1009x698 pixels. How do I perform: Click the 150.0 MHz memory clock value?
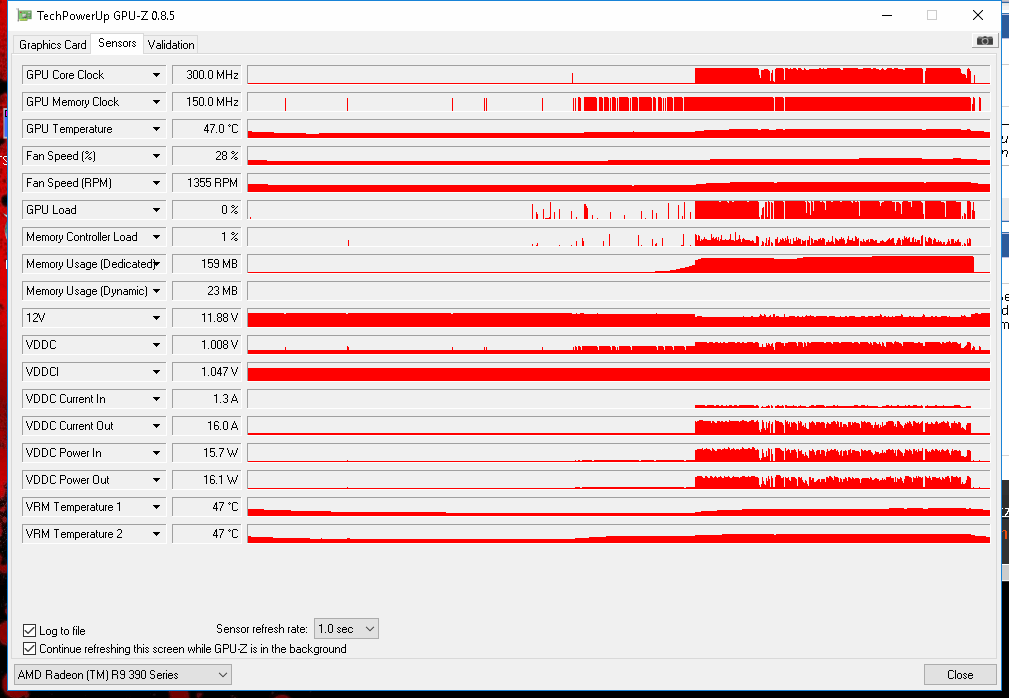point(207,102)
